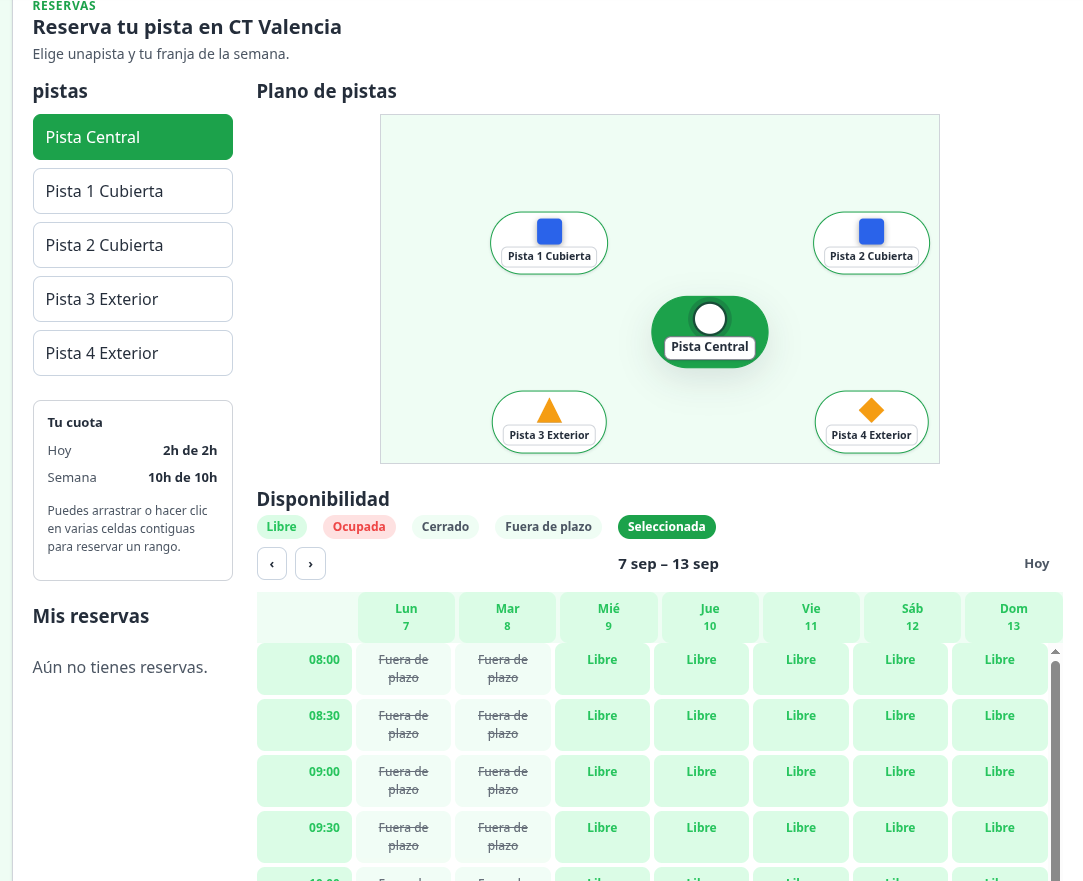
Task: Select the Dom 13 slot at 09:00
Action: coord(999,781)
